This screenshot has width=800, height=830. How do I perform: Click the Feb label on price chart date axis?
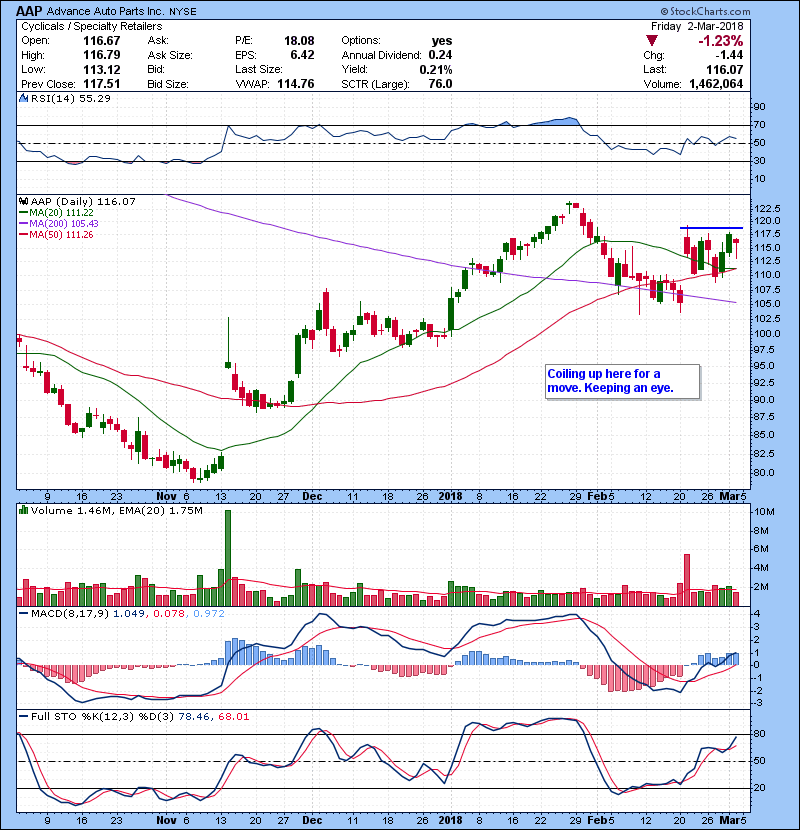click(x=597, y=497)
